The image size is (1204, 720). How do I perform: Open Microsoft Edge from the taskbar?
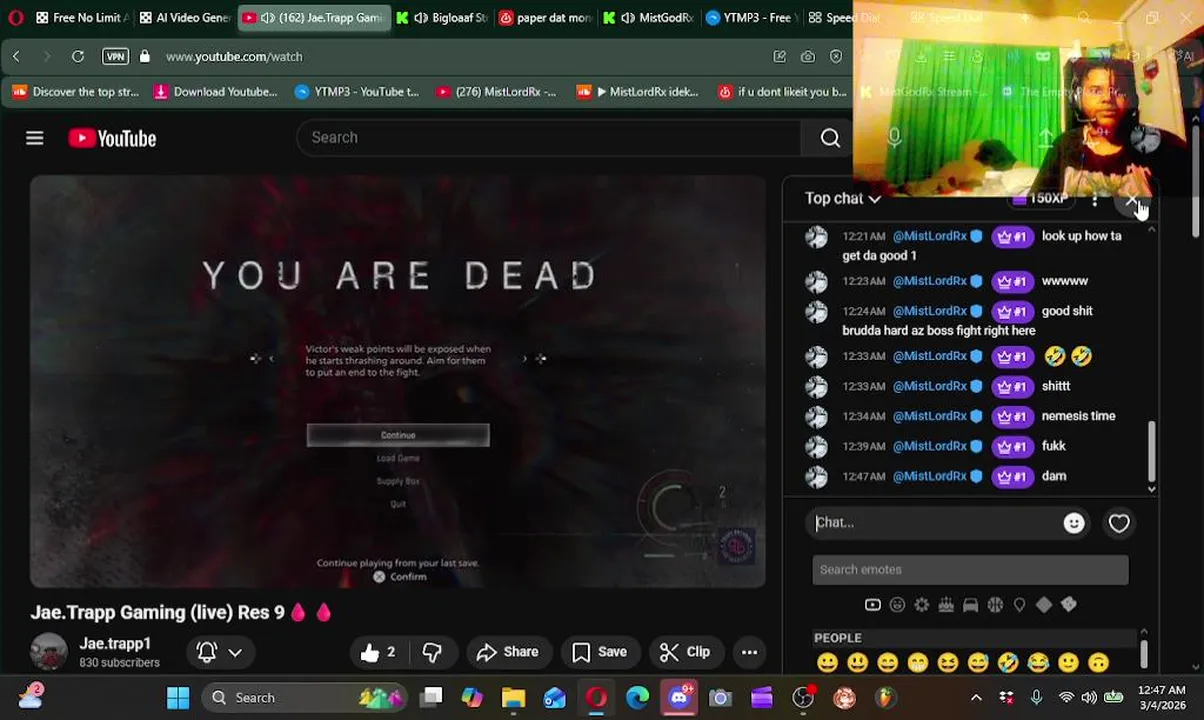pos(637,698)
